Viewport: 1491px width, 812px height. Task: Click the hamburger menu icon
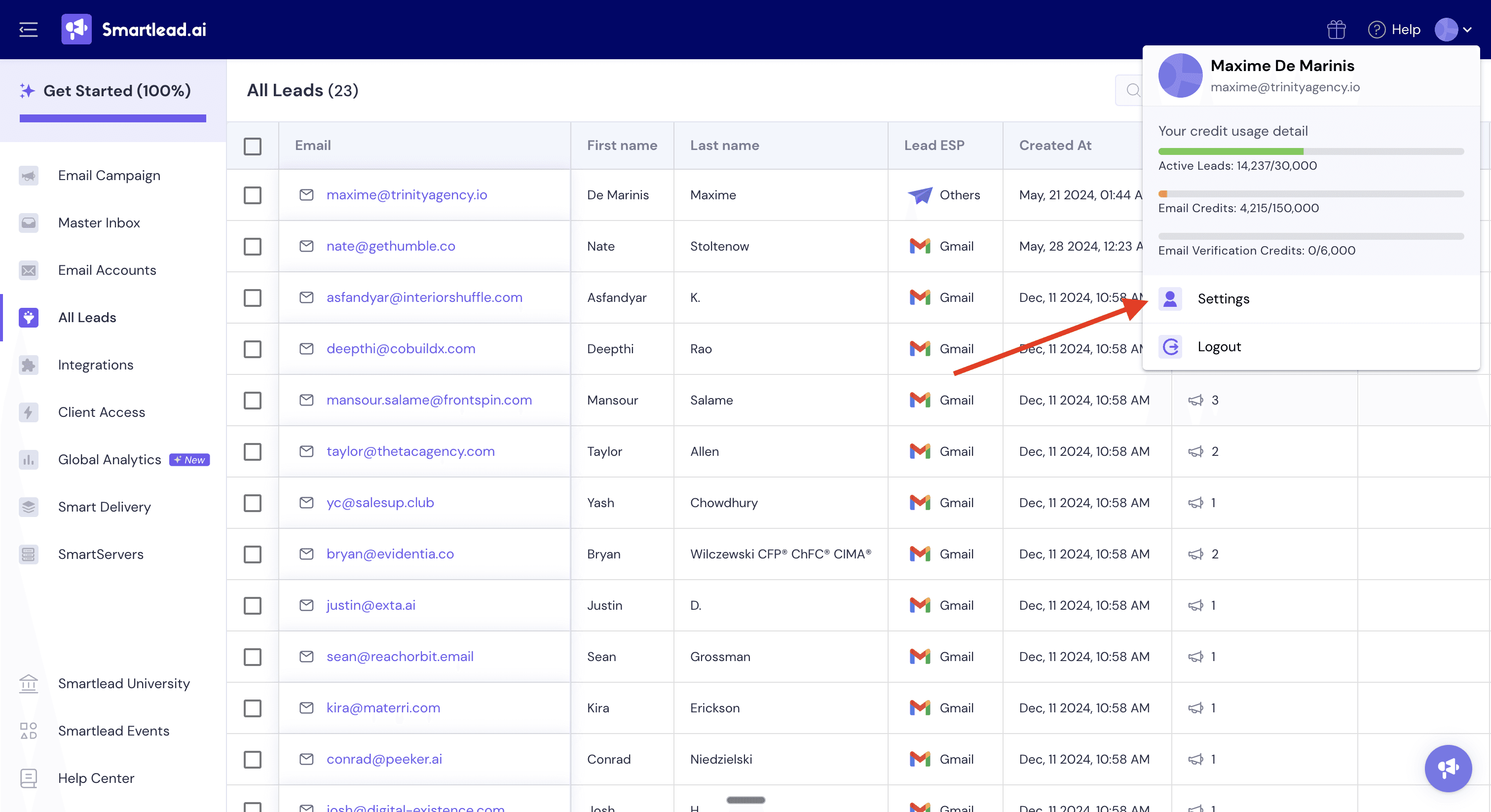tap(28, 29)
